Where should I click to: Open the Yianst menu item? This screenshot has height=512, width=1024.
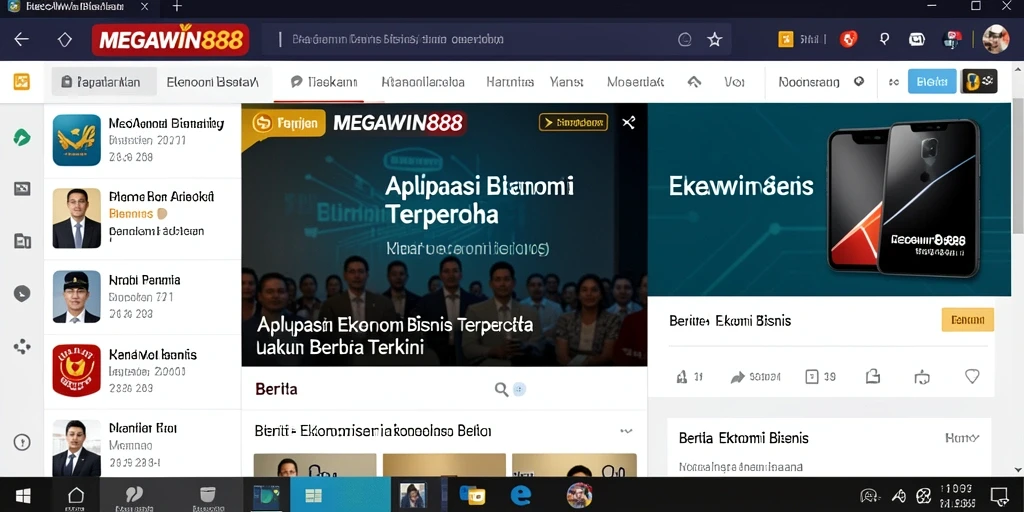coord(566,82)
